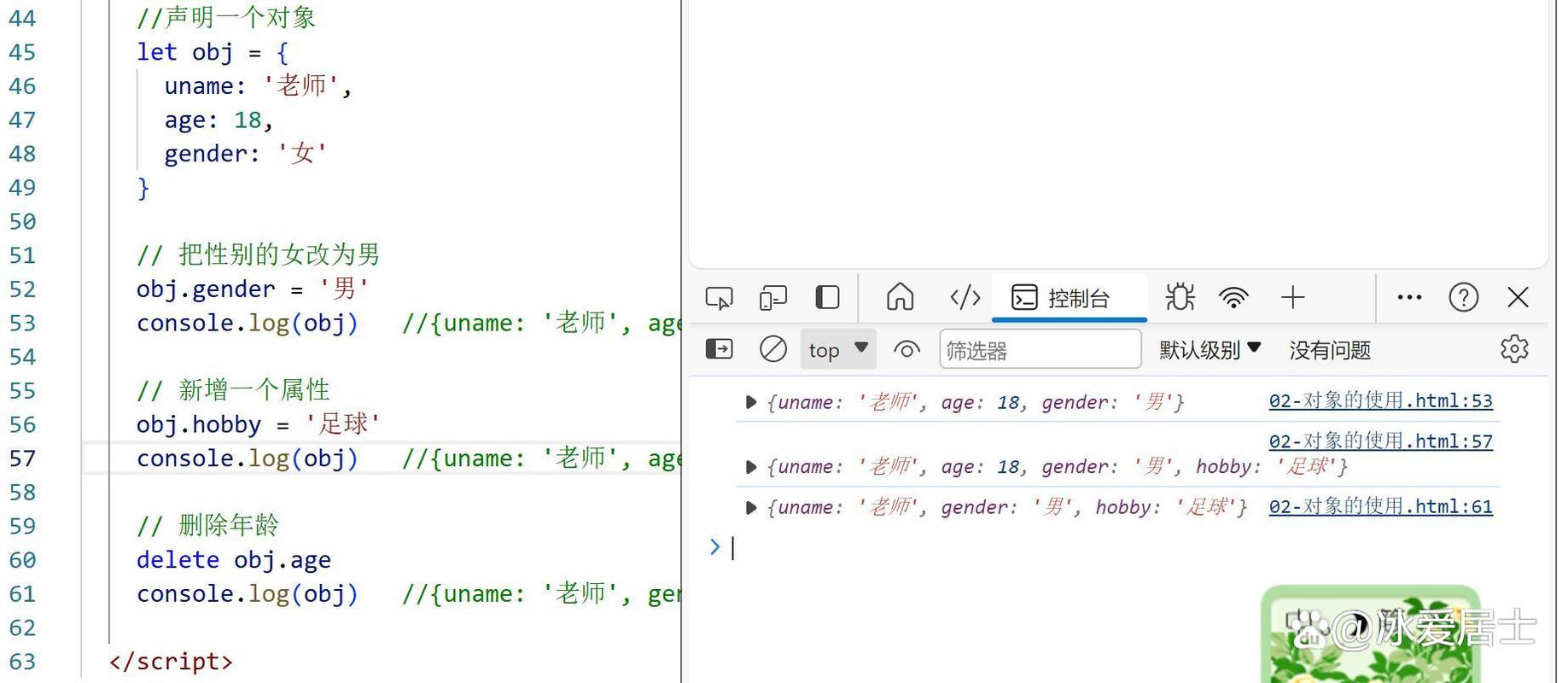Create a live expression with eye icon

[x=906, y=349]
